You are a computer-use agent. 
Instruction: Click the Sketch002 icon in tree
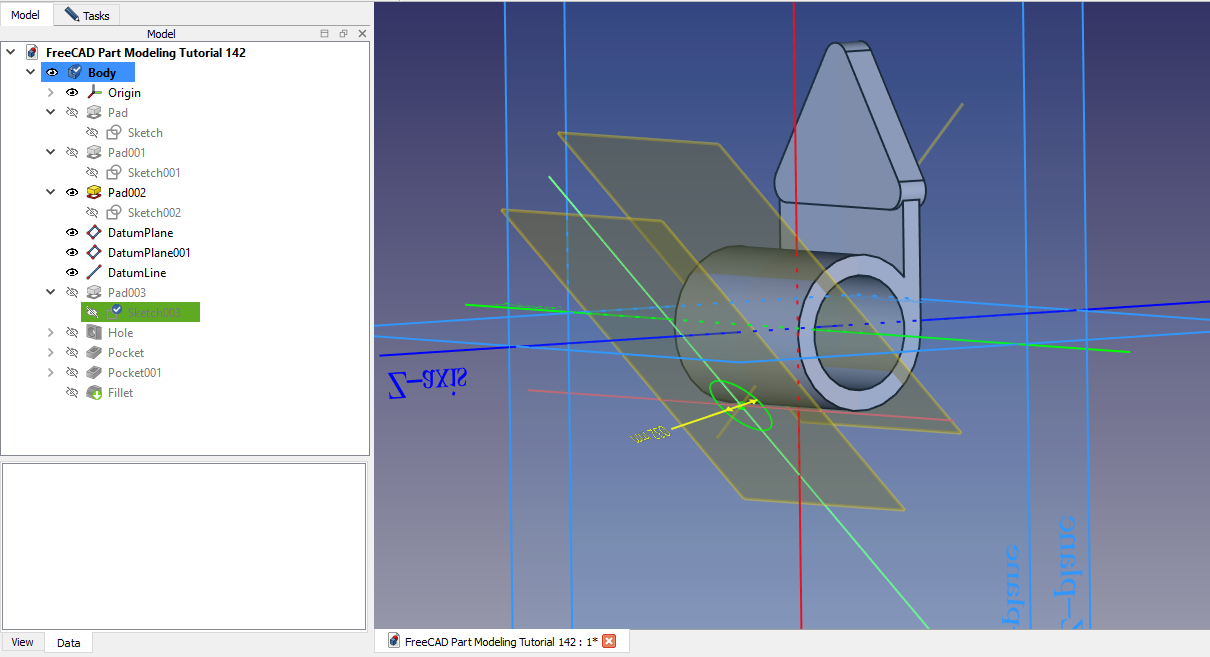tap(115, 213)
